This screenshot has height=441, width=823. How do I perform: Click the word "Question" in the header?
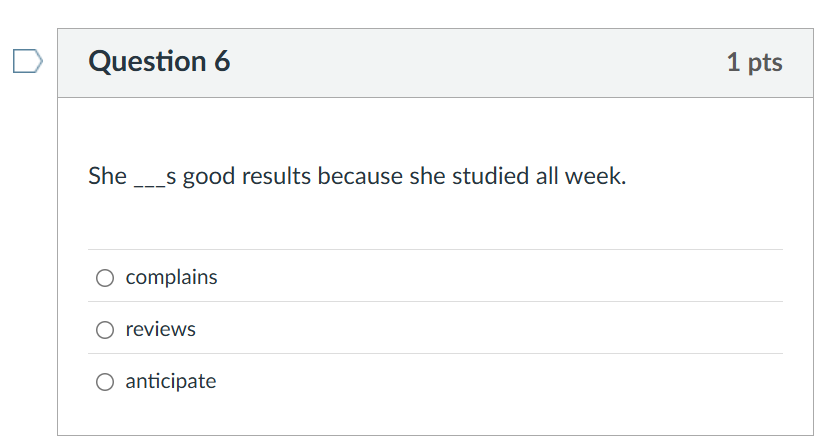(x=146, y=62)
